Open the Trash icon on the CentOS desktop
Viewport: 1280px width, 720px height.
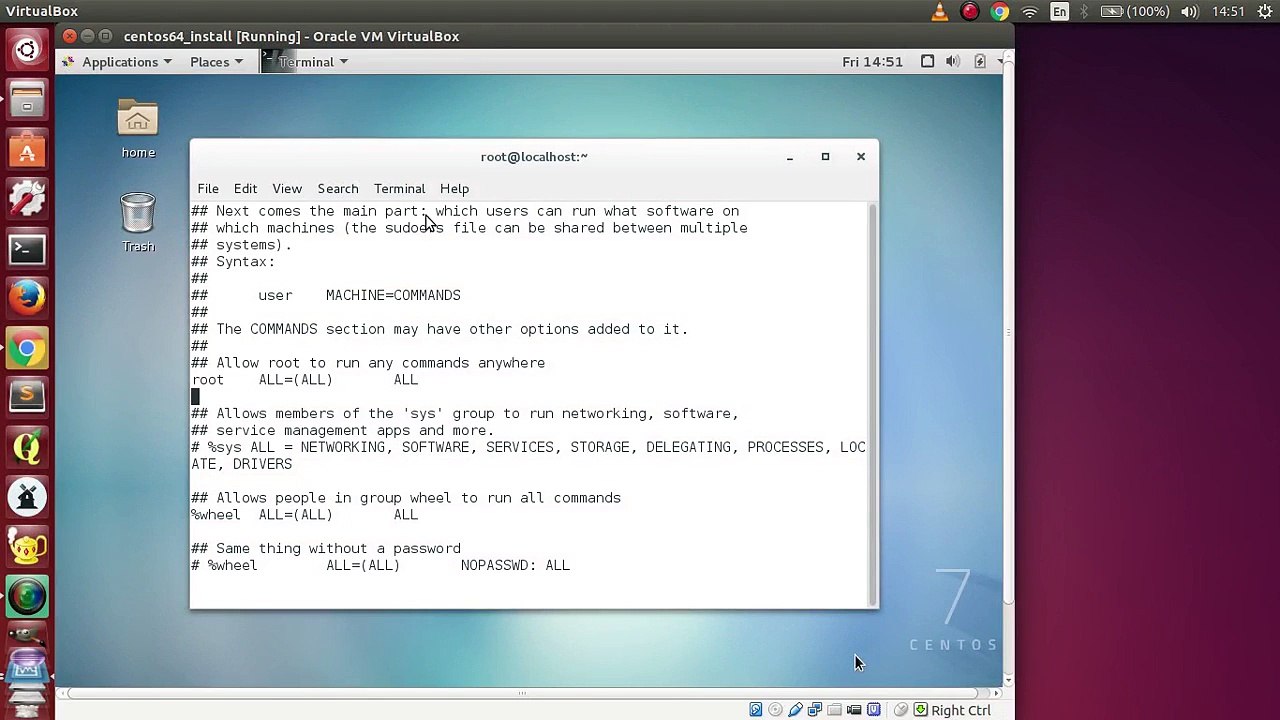(138, 222)
